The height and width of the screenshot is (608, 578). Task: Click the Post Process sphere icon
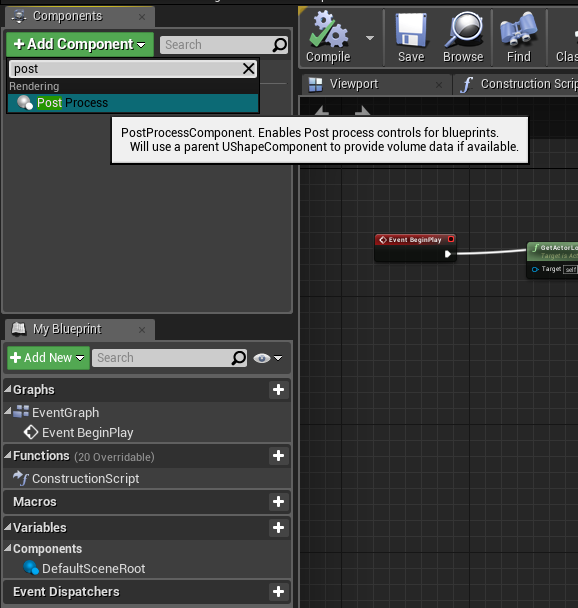25,103
